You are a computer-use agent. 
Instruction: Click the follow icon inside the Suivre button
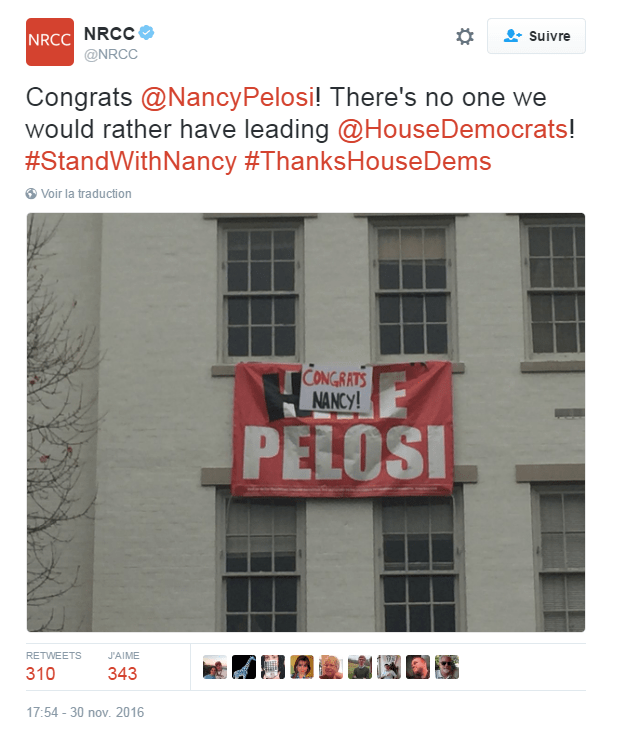point(513,36)
